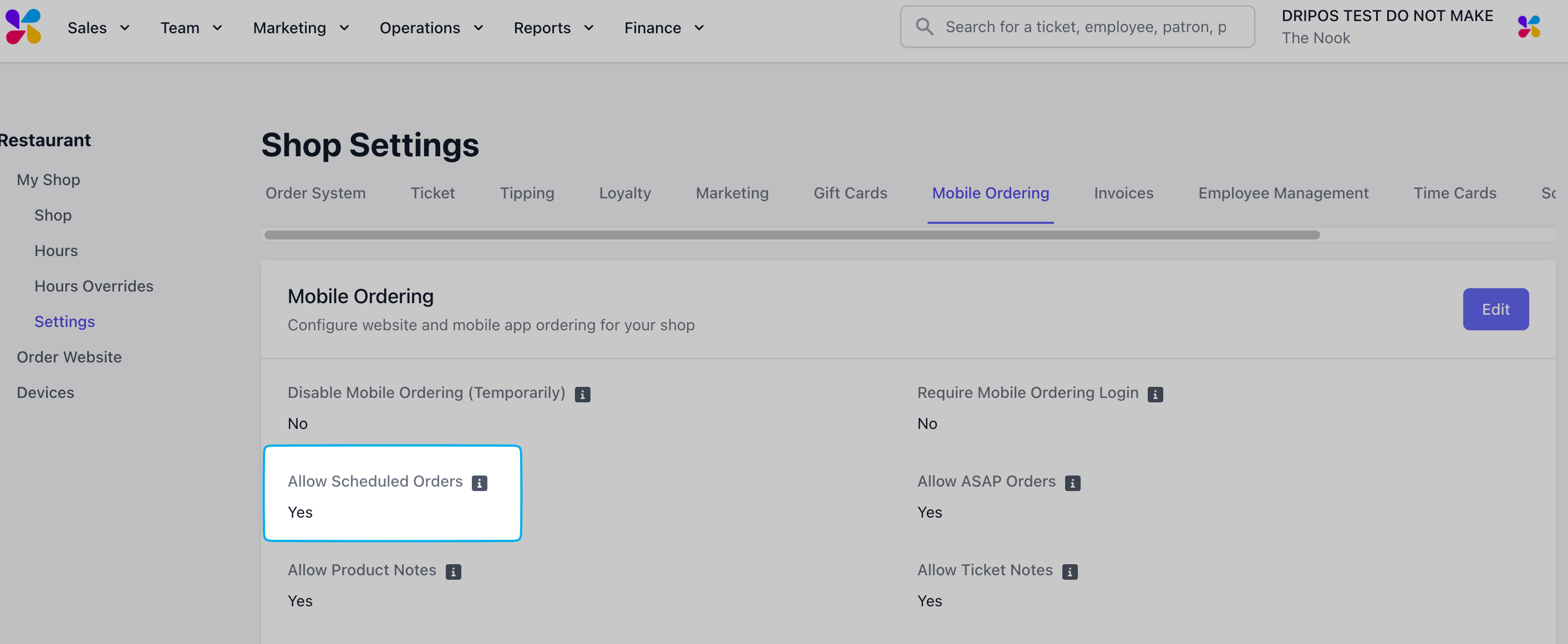Click the horizontal tabs scrollbar
Image resolution: width=1568 pixels, height=644 pixels.
[x=791, y=235]
